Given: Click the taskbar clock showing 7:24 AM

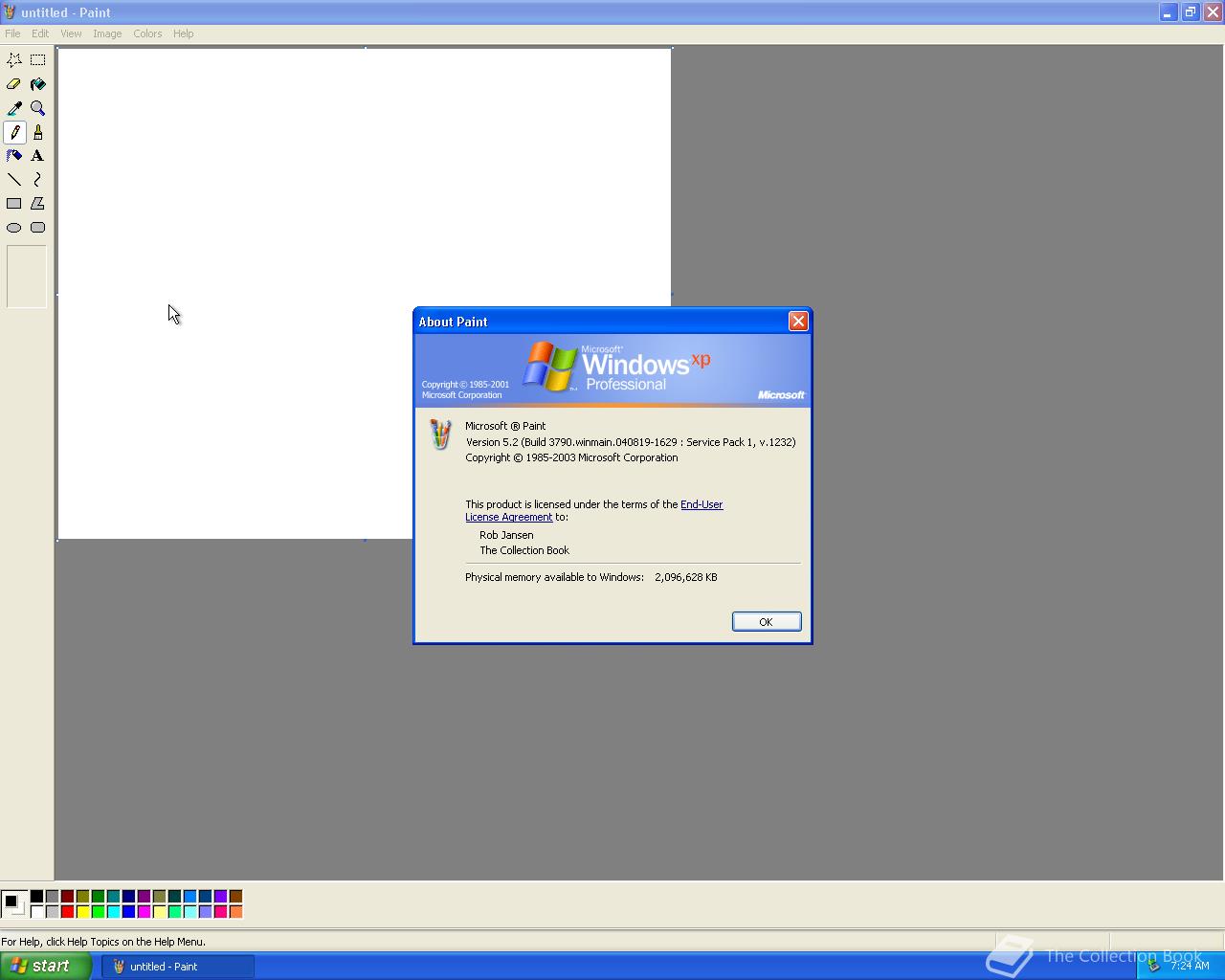Looking at the screenshot, I should [1190, 966].
